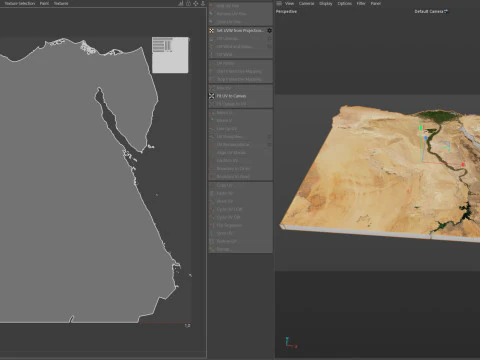Select Start Interactive Mapping command
Screen dimensions: 480x360
coord(239,71)
